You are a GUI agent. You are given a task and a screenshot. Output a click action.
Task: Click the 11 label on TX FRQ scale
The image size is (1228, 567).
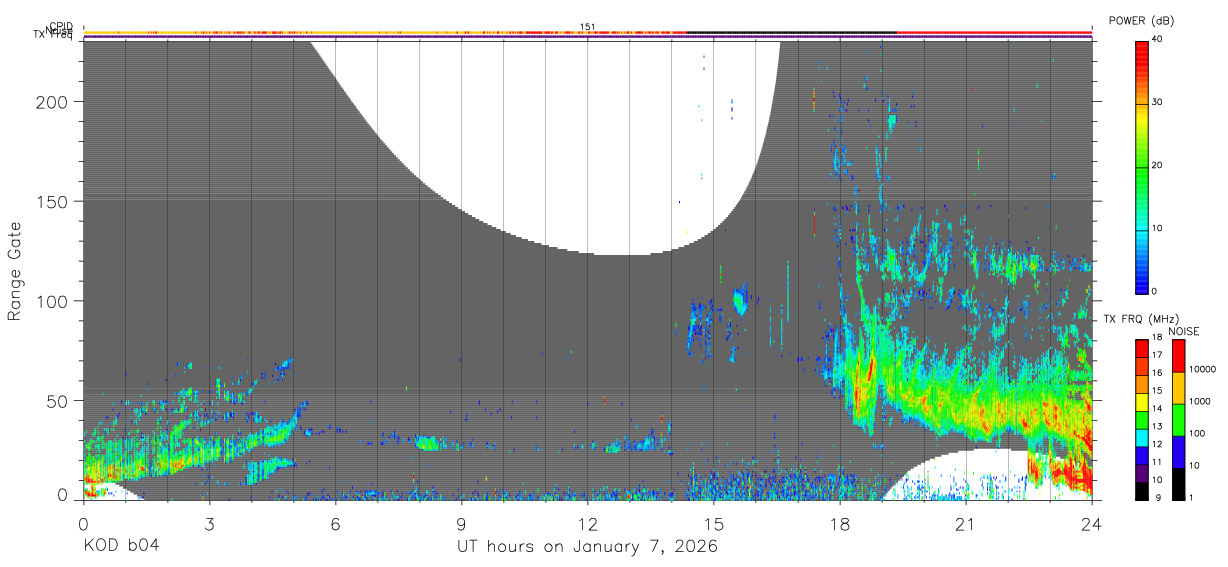pyautogui.click(x=1158, y=461)
